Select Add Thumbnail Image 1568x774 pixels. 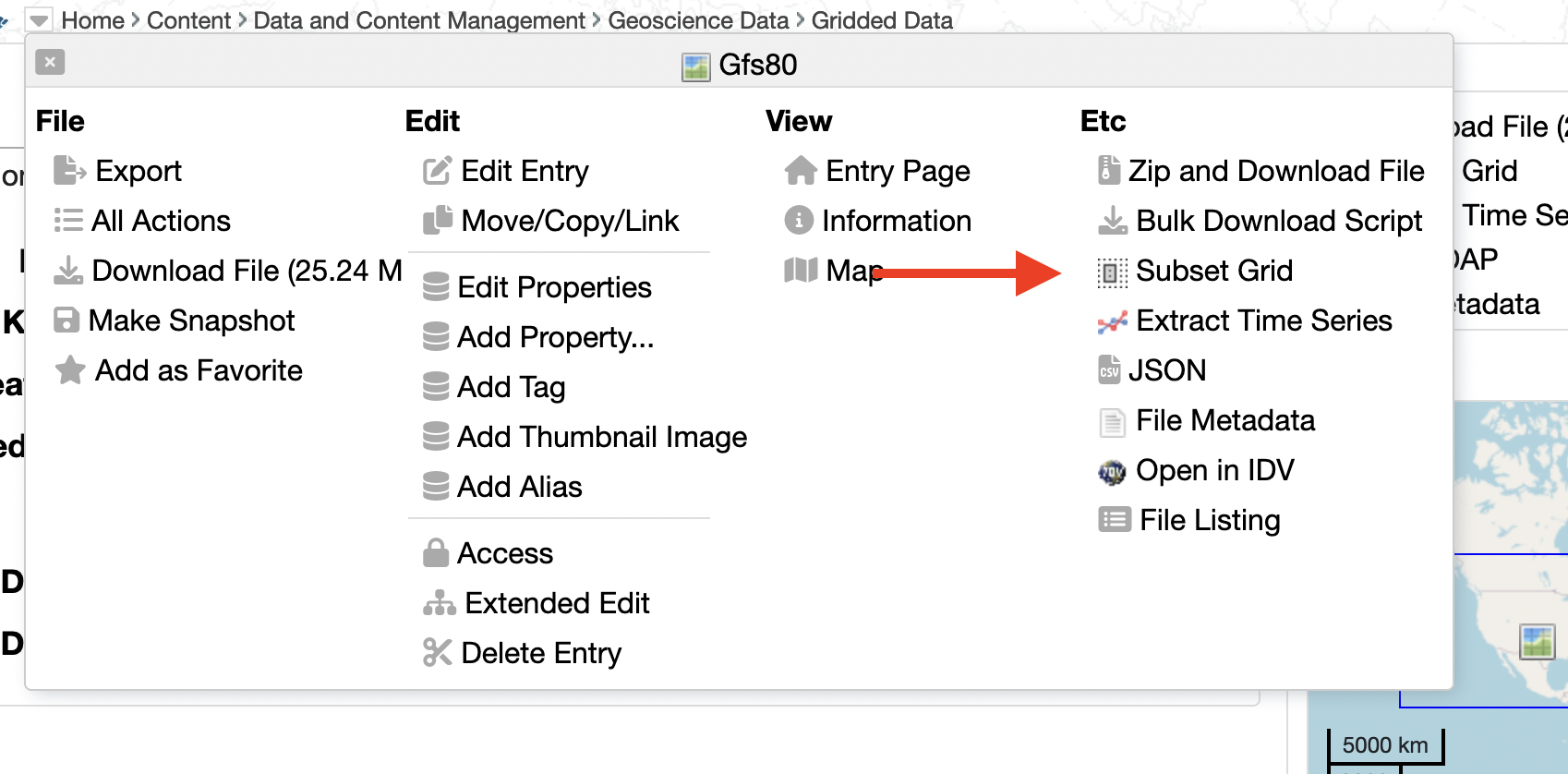(x=601, y=437)
